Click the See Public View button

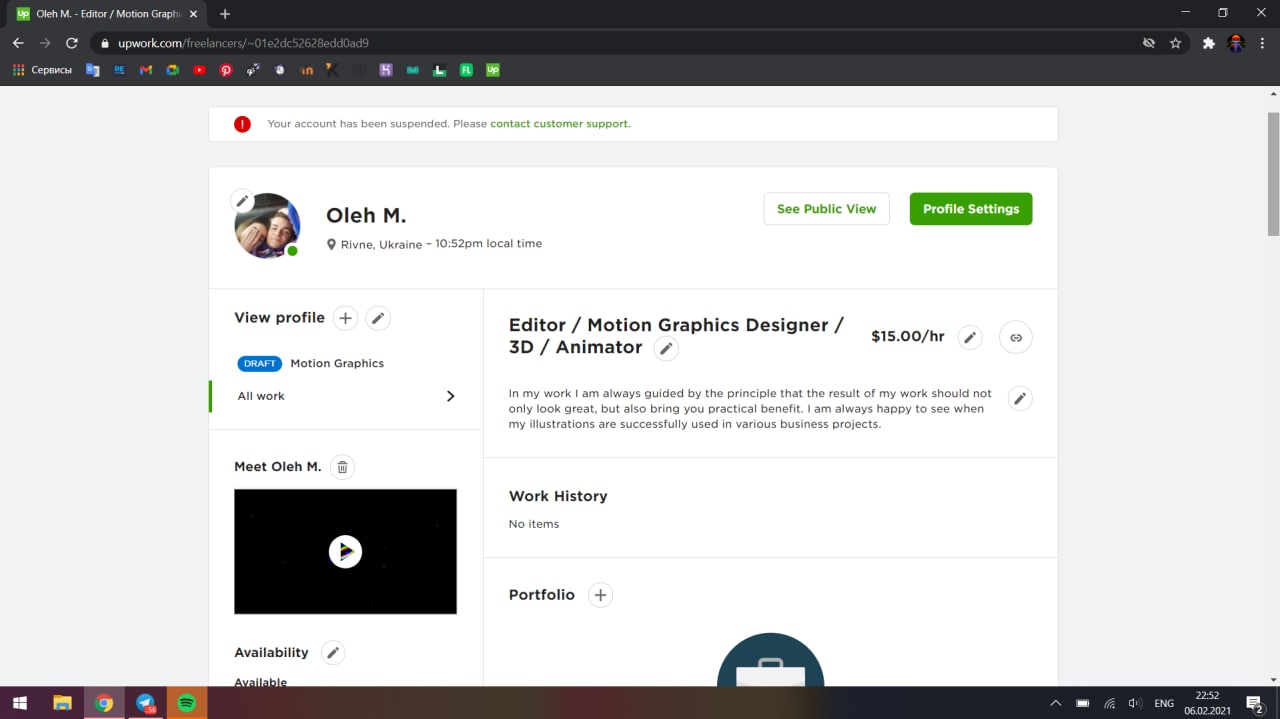[x=826, y=209]
